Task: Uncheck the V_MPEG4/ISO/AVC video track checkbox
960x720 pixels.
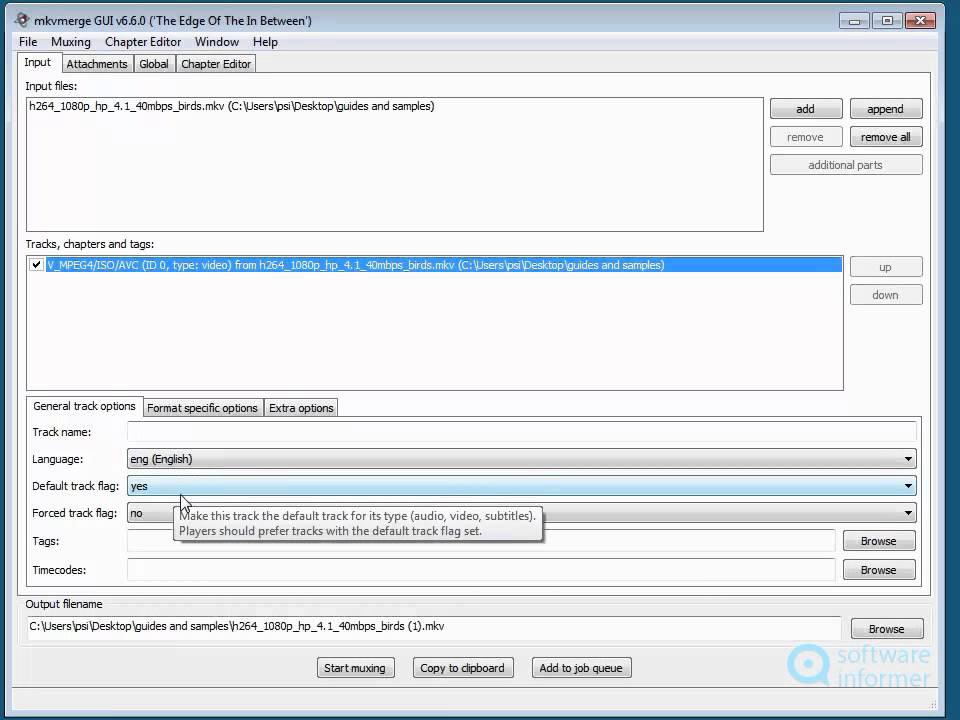Action: (x=36, y=264)
